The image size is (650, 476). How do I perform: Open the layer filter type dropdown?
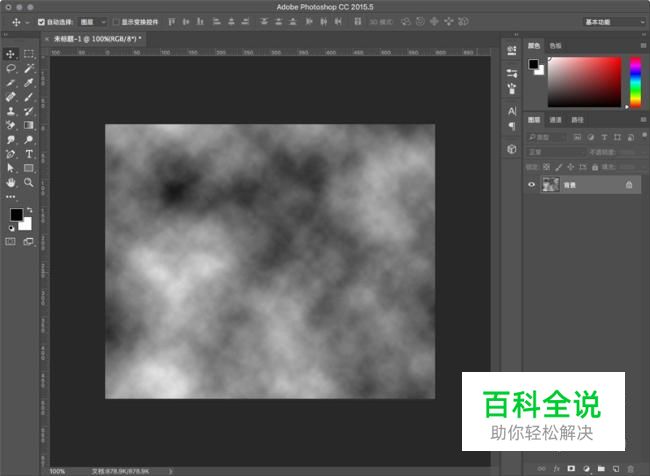coord(547,137)
